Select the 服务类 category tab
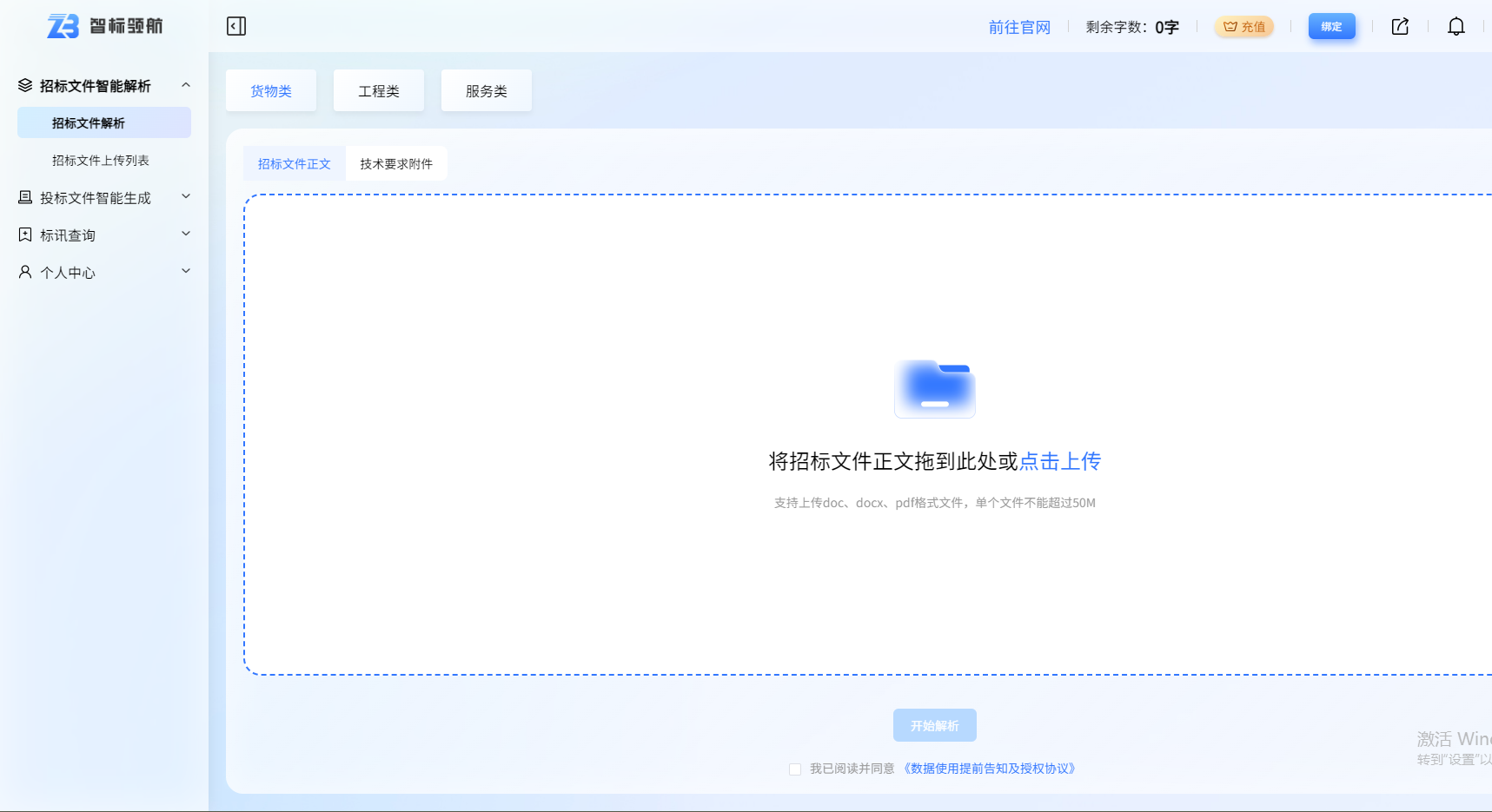This screenshot has height=812, width=1492. [x=487, y=90]
